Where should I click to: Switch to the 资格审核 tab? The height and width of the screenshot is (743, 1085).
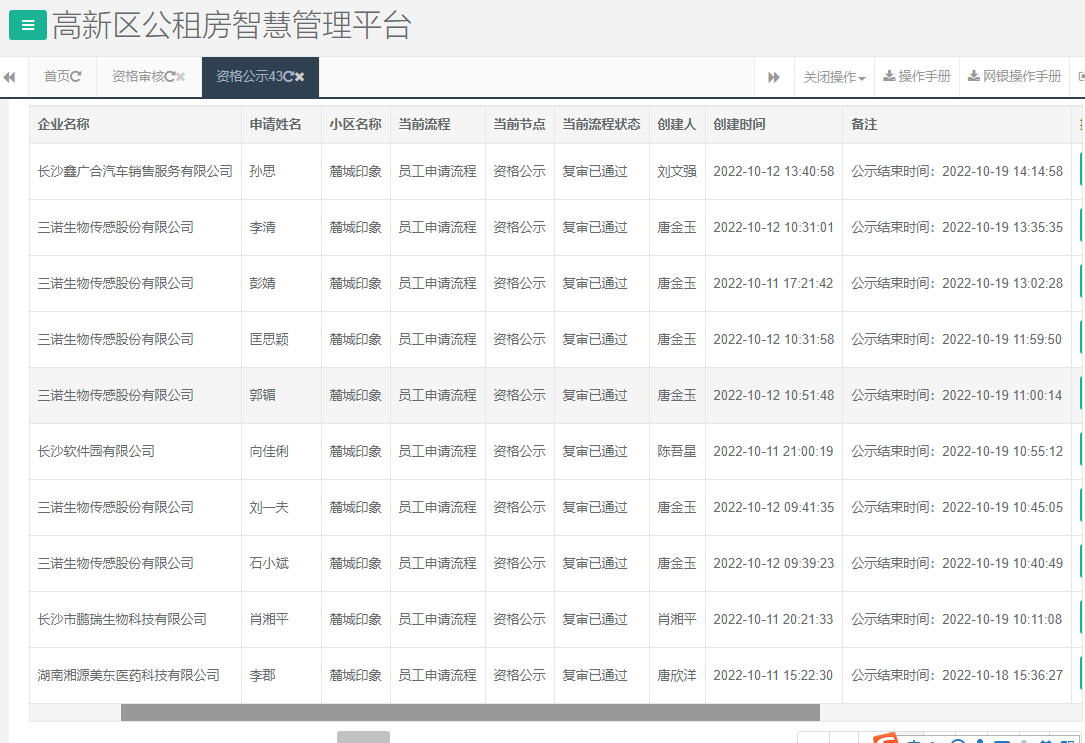140,76
